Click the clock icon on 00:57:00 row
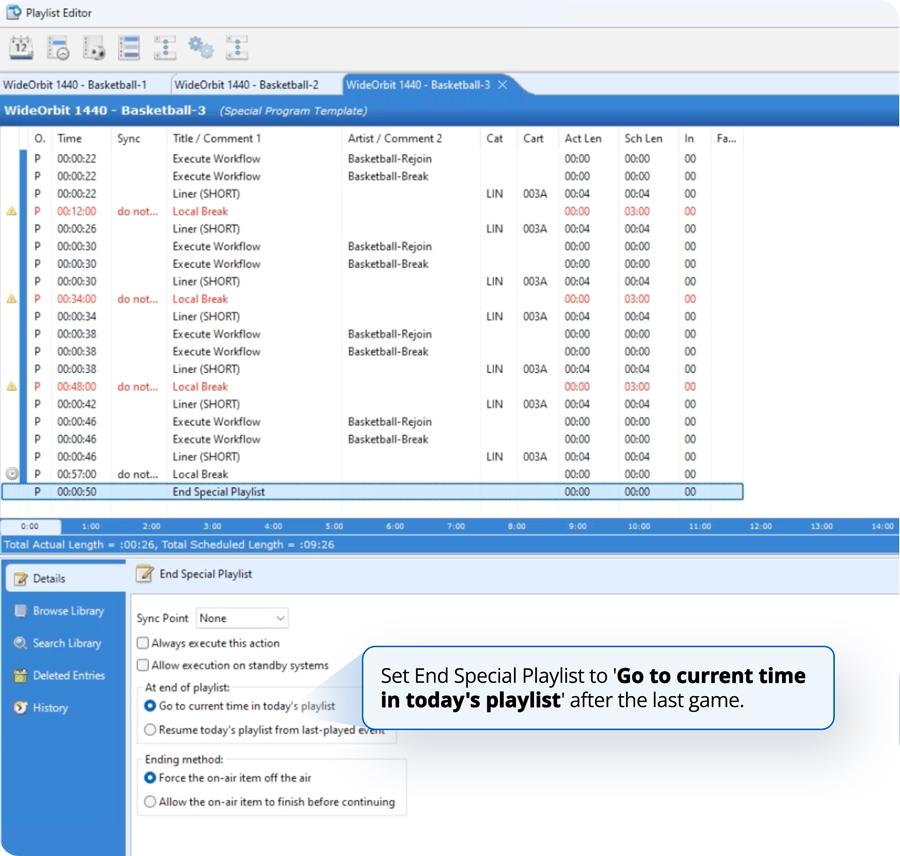Screen dimensions: 900x856 [x=11, y=474]
